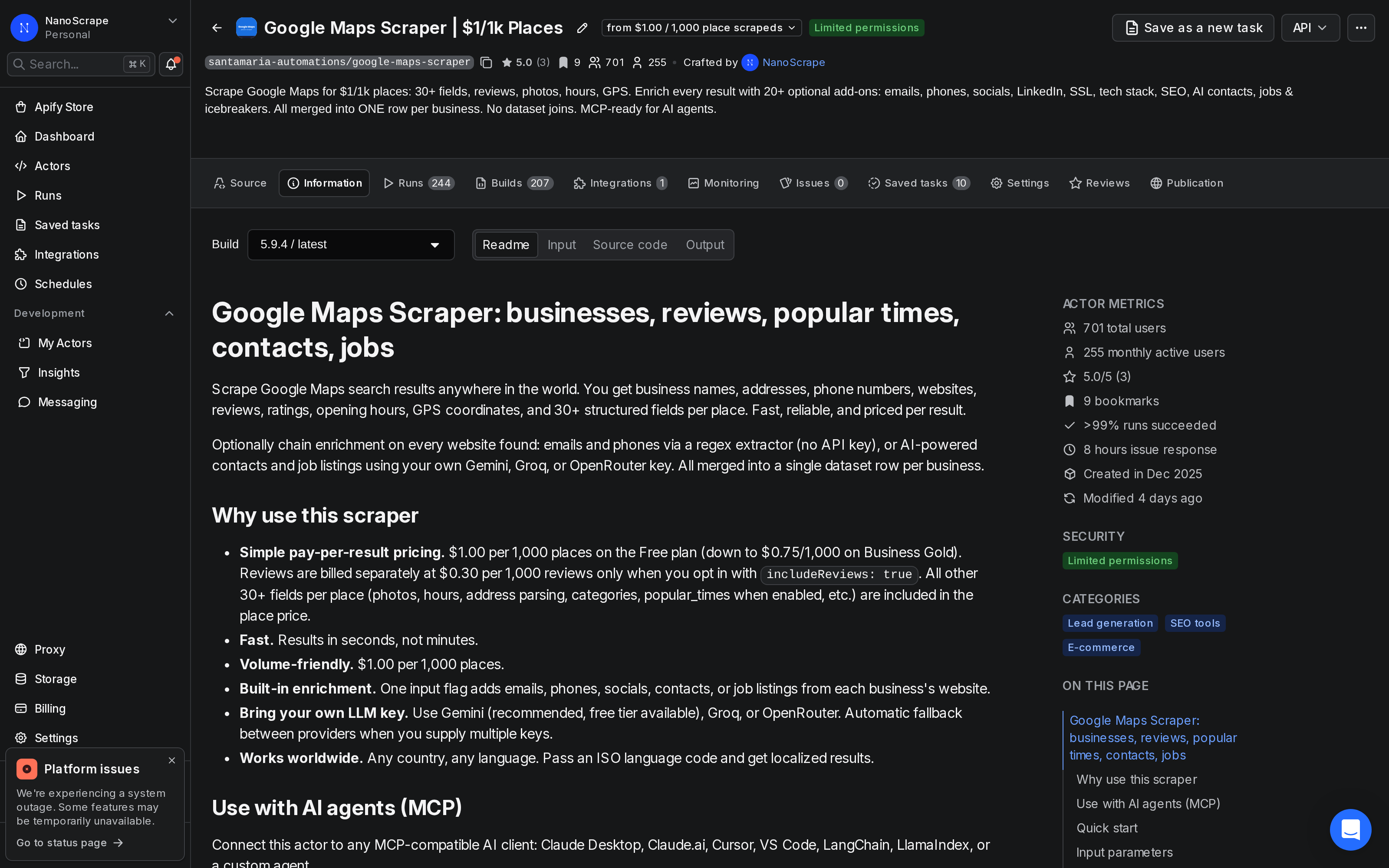Image resolution: width=1389 pixels, height=868 pixels.
Task: Switch to the Source tab
Action: [x=240, y=183]
